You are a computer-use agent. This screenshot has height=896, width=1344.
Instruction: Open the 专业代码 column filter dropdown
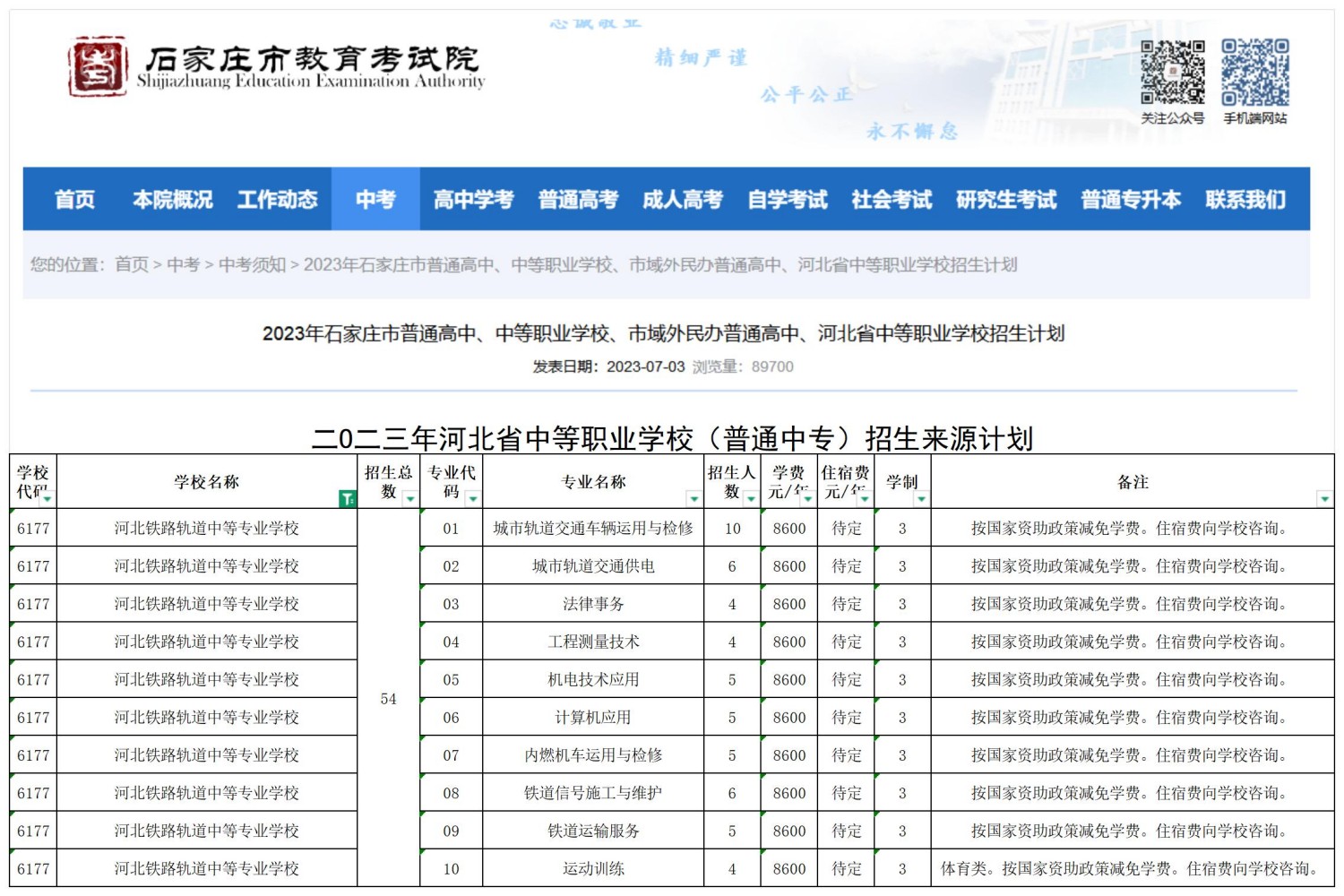473,499
